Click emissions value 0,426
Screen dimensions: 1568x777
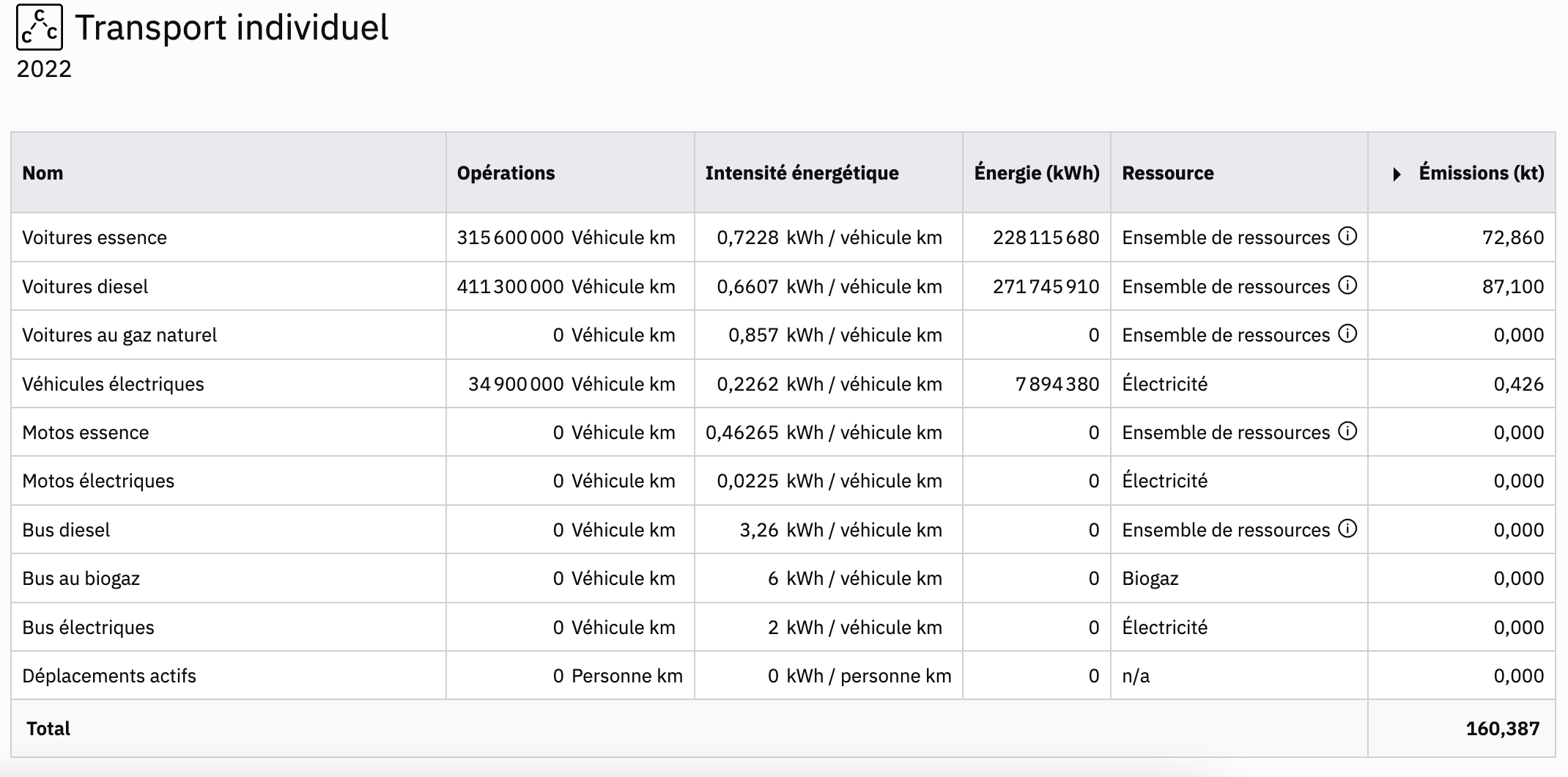click(x=1518, y=384)
